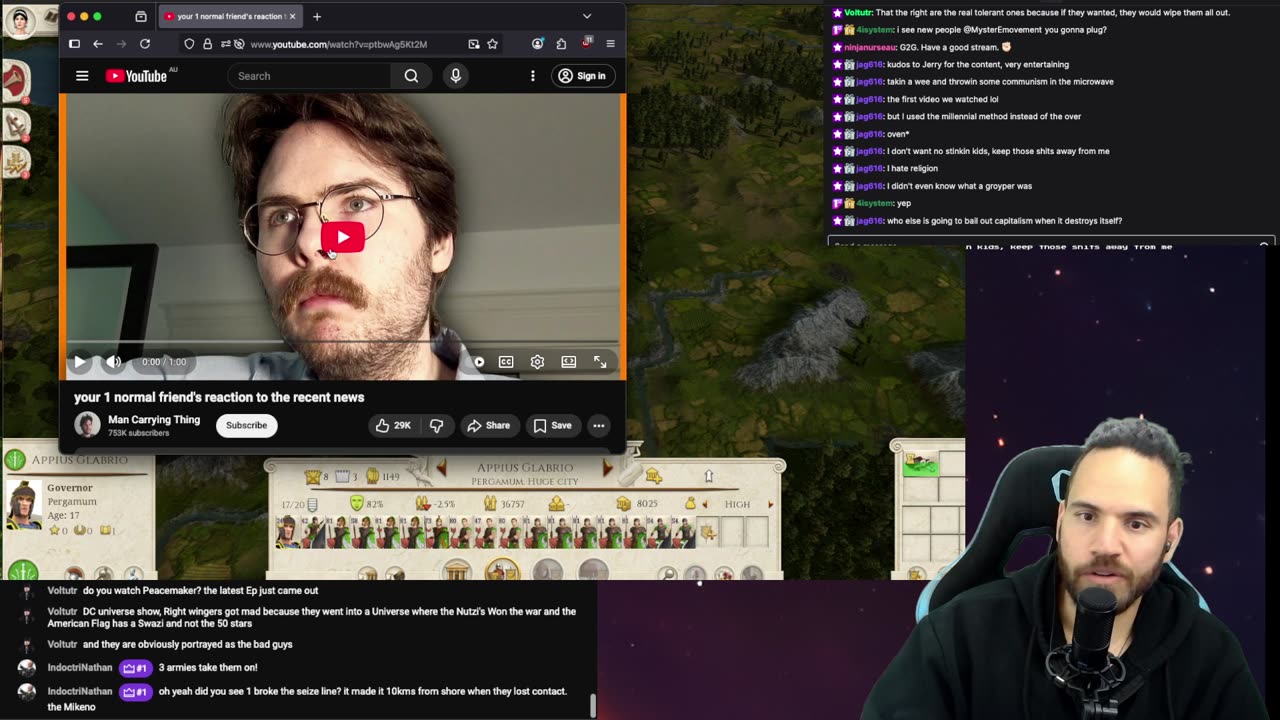Open picture-in-picture icon in address bar

coord(473,44)
